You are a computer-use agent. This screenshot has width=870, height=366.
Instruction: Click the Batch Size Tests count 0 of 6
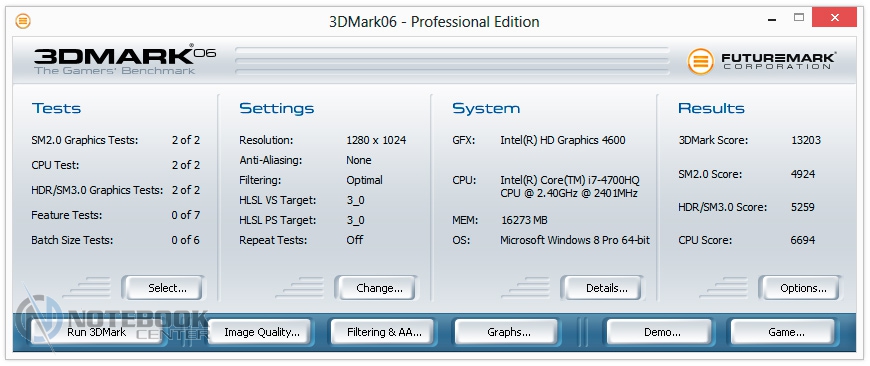(186, 240)
